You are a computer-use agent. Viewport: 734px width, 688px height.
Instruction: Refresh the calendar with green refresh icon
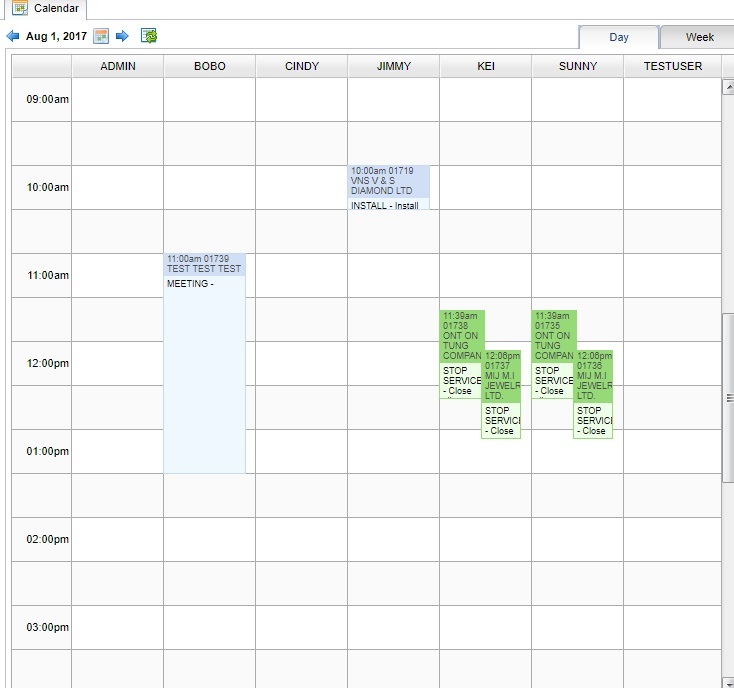point(149,37)
